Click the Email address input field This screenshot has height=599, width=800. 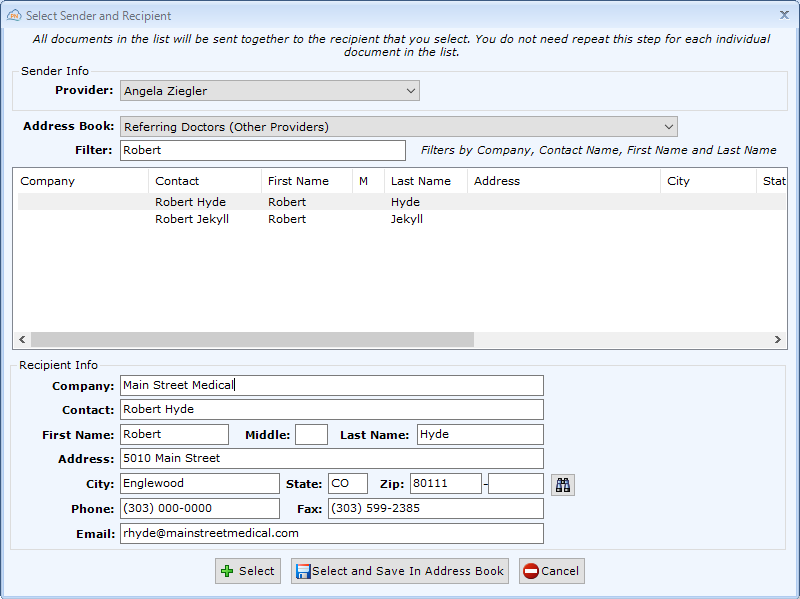[332, 533]
